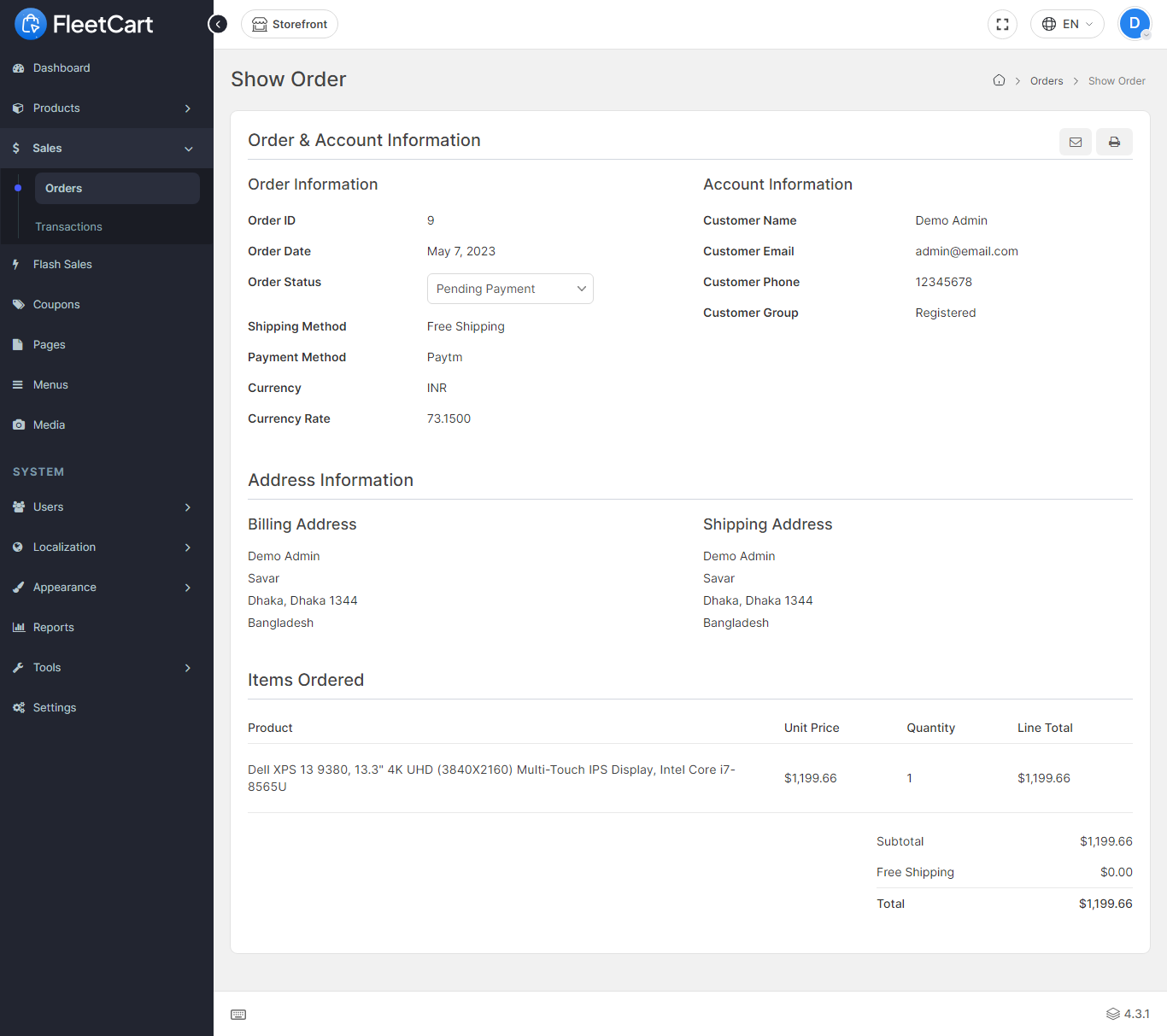Click the Free Shipping $0.00 amount
Viewport: 1167px width, 1036px height.
1117,872
